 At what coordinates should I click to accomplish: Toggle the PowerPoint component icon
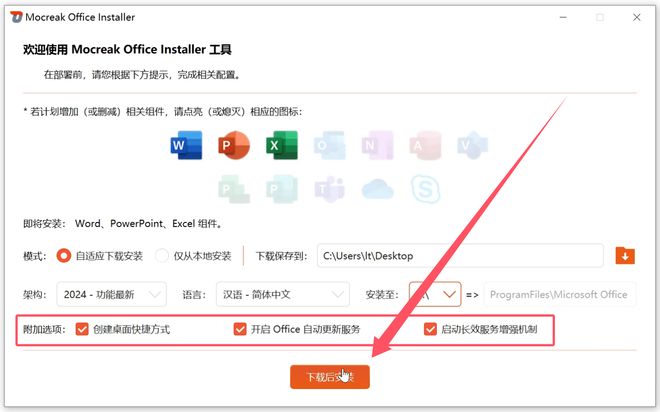[x=234, y=145]
